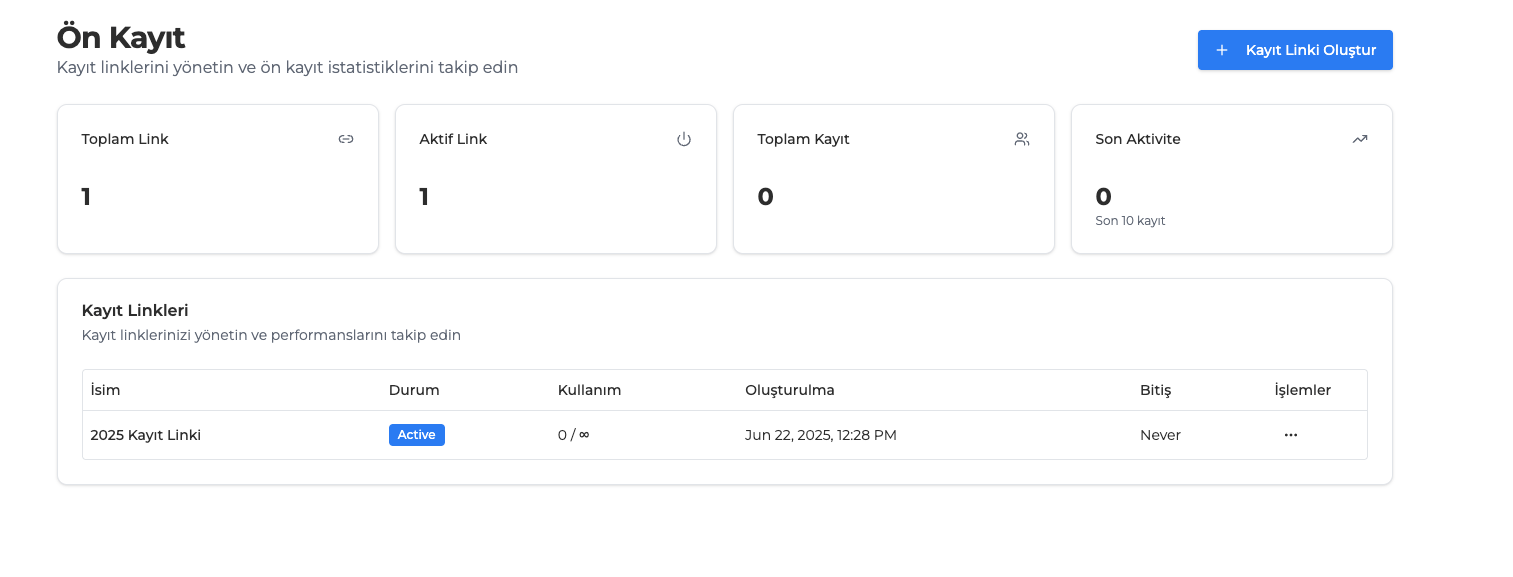Open the three-dot actions menu for 2025 Kayıt Linki
The width and height of the screenshot is (1513, 577).
pyautogui.click(x=1290, y=435)
